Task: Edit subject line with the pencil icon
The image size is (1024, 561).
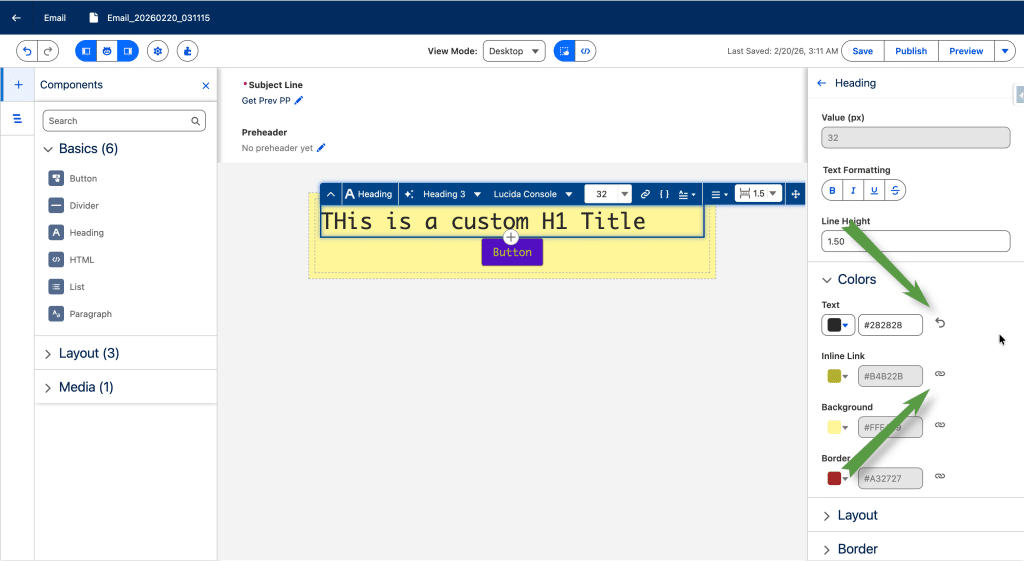Action: point(299,101)
